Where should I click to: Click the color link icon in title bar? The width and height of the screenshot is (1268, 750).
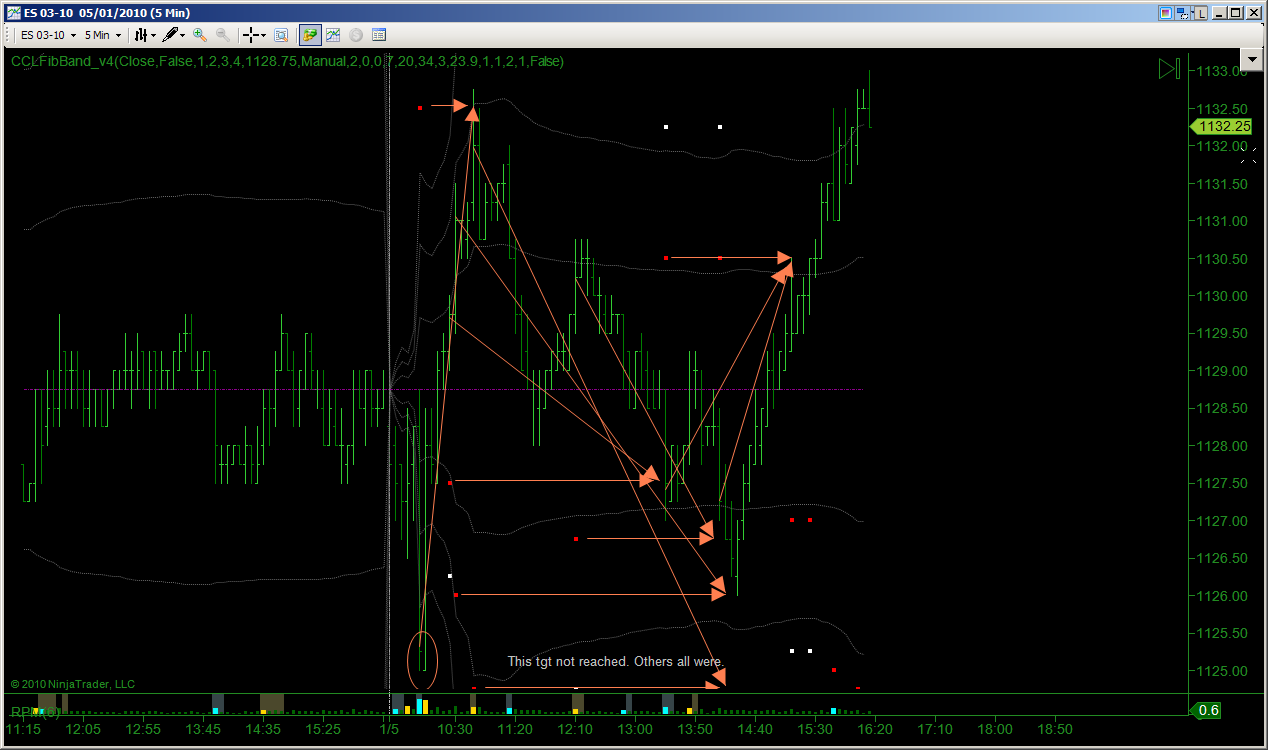(1166, 13)
